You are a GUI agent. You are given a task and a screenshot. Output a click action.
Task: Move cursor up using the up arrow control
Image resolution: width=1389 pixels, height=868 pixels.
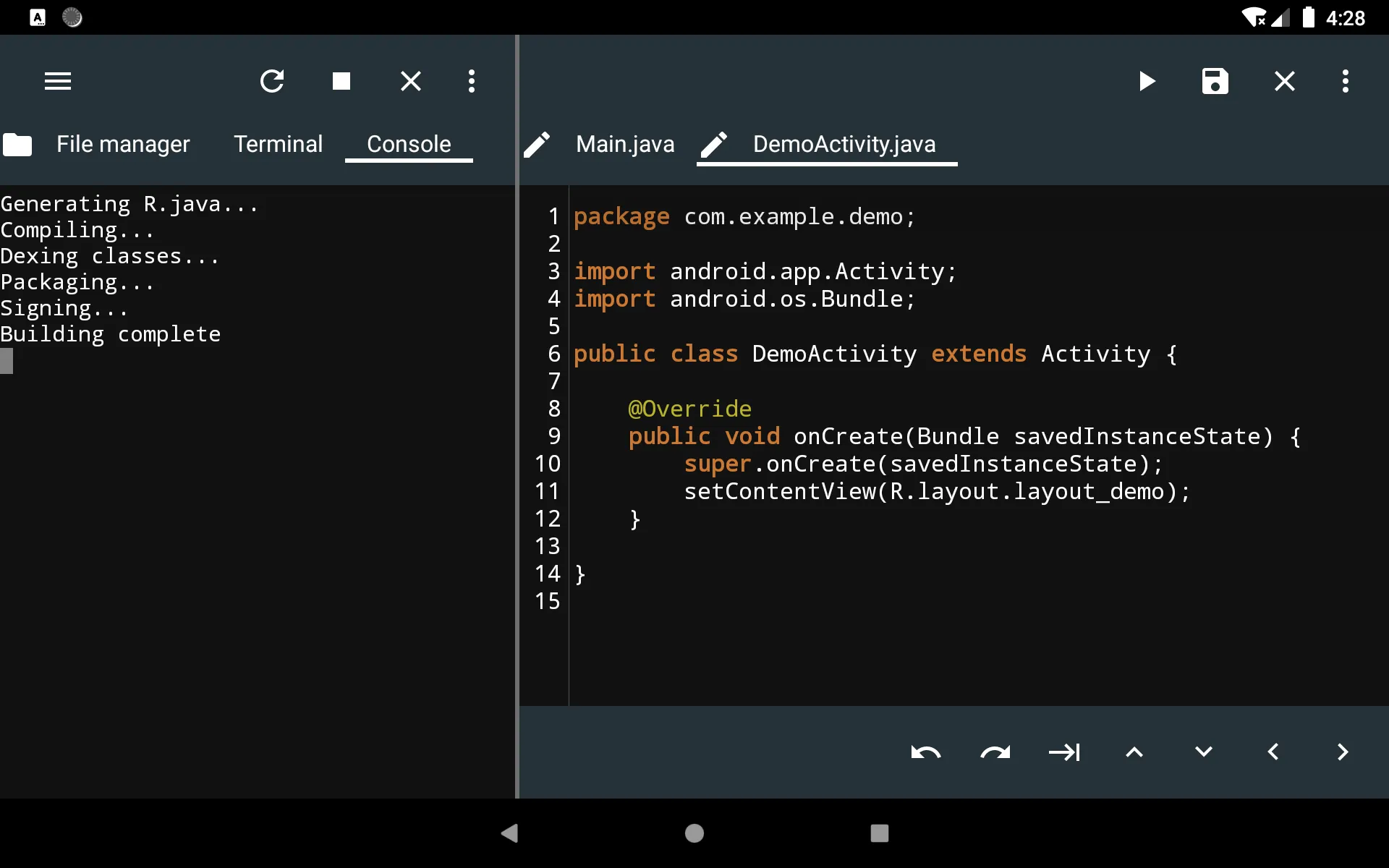click(1133, 752)
